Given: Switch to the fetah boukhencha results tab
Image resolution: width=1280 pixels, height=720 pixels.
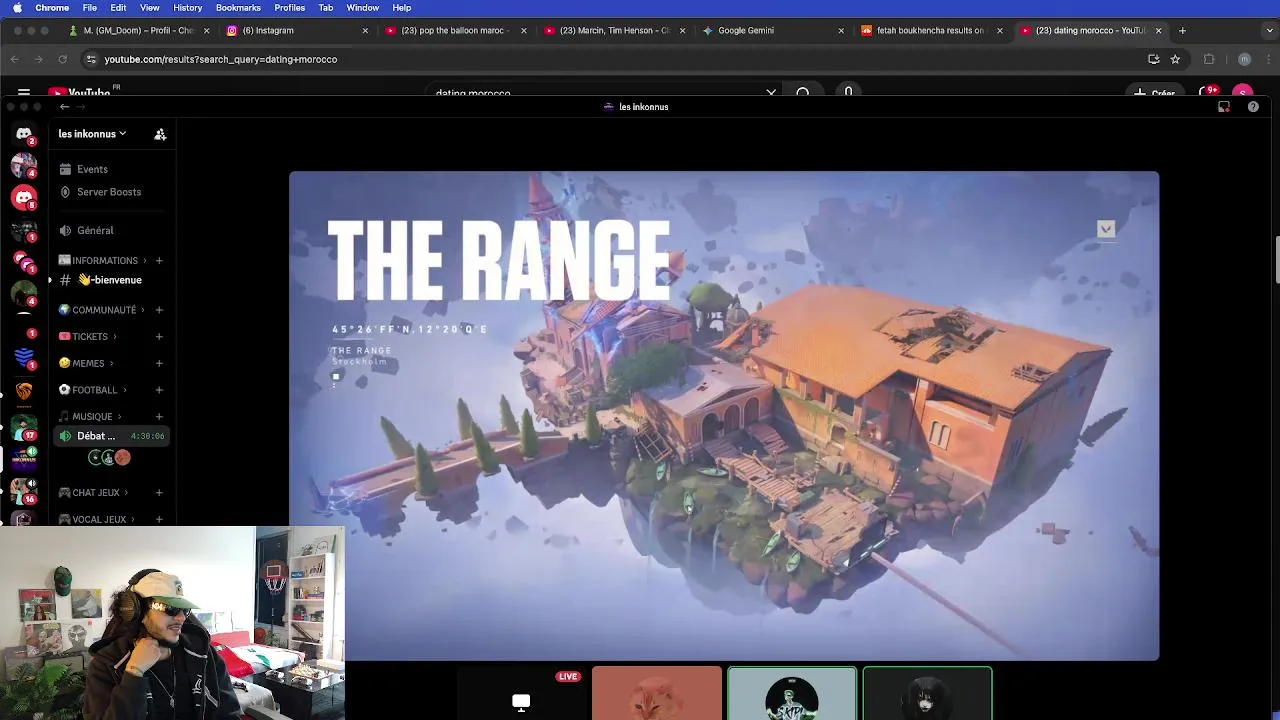Looking at the screenshot, I should pyautogui.click(x=933, y=30).
